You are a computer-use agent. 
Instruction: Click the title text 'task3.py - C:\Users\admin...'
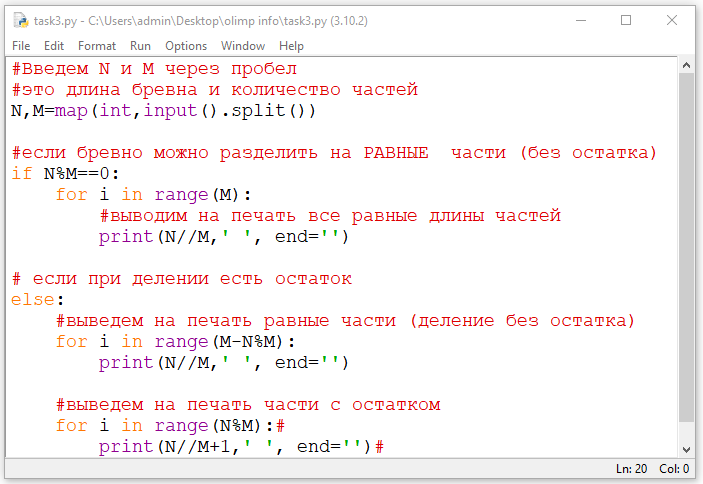(x=200, y=21)
